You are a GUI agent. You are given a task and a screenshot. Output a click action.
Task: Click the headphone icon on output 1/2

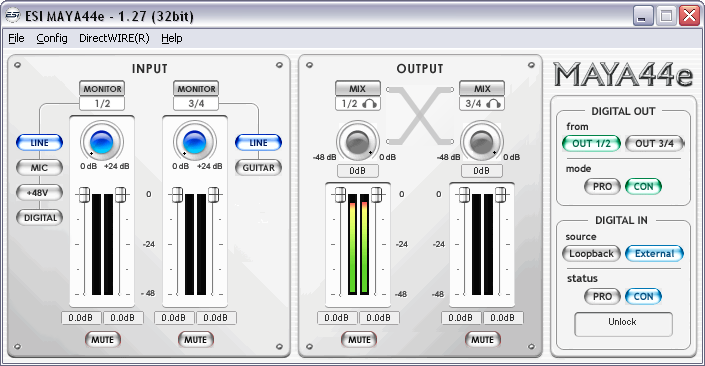[370, 104]
